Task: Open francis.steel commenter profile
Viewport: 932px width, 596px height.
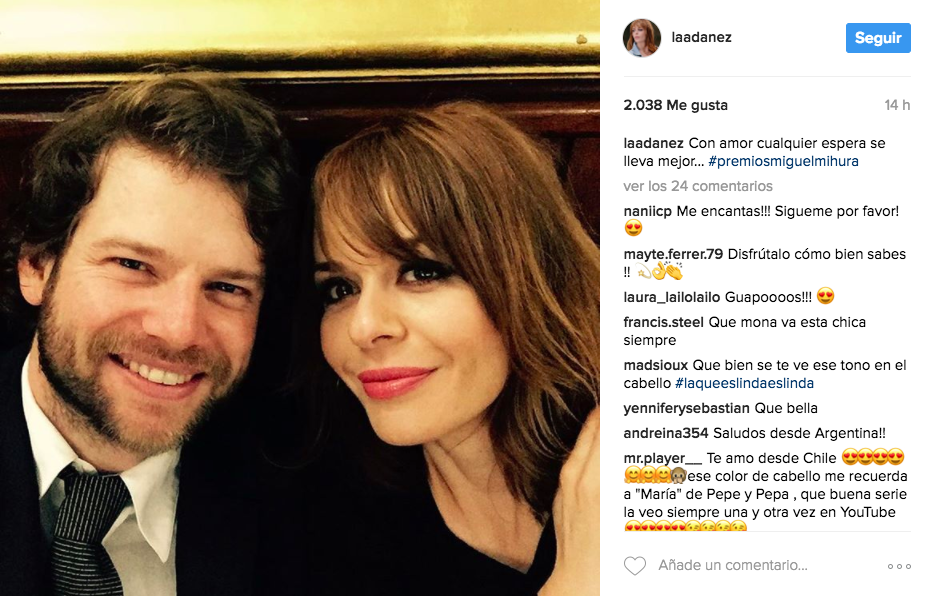Action: [663, 322]
